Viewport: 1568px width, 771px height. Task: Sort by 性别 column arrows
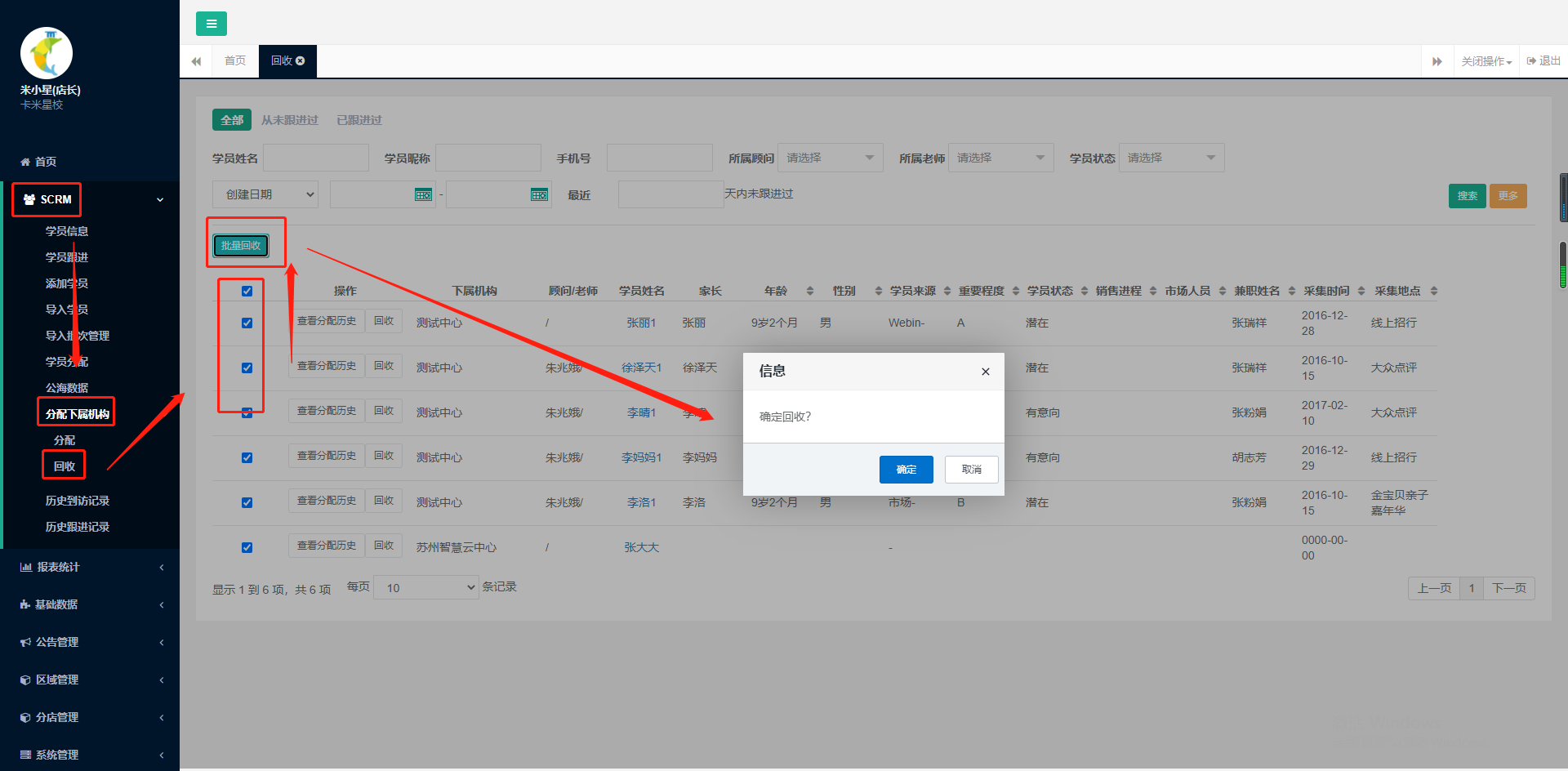coord(879,291)
